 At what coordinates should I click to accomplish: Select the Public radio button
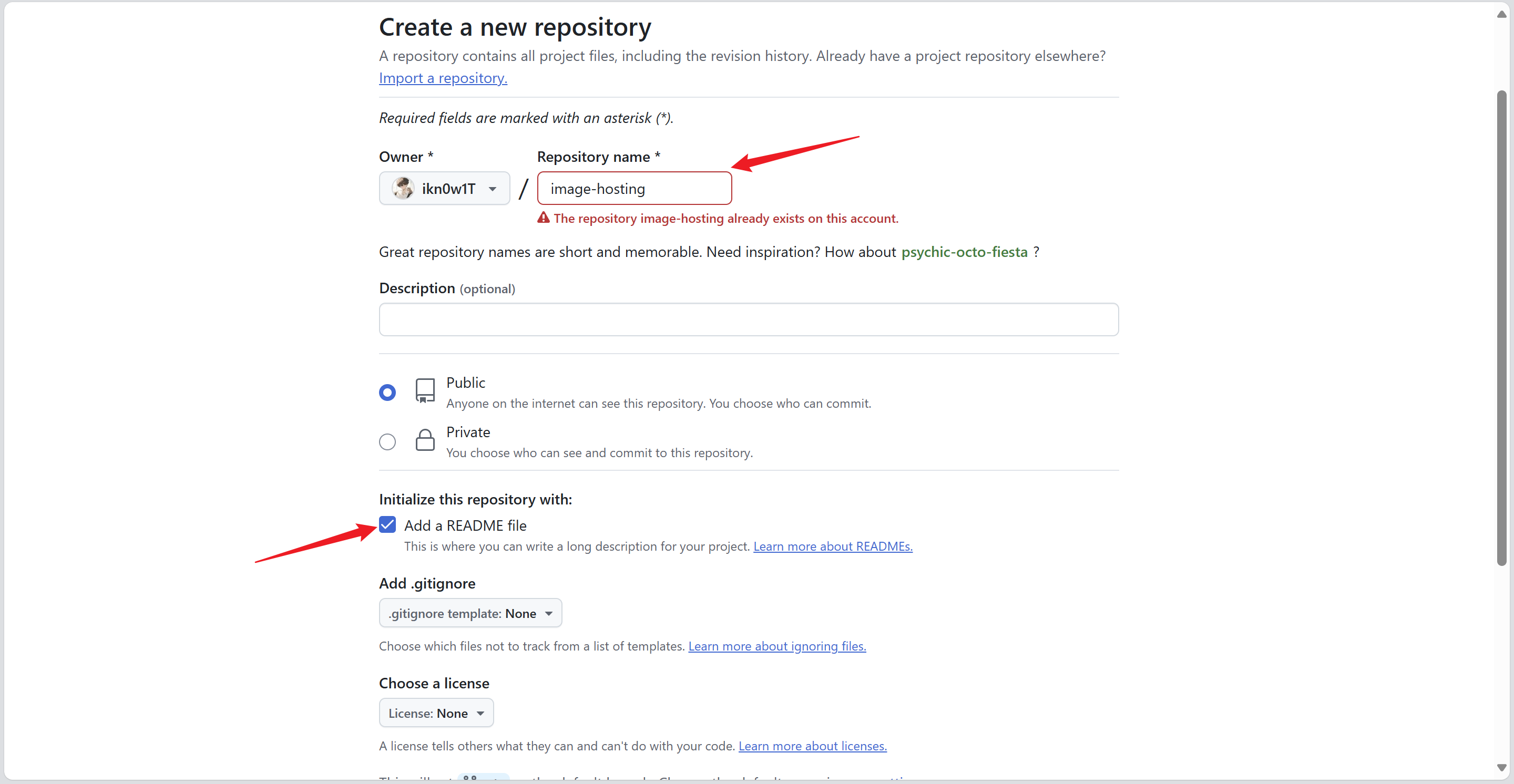(x=387, y=393)
